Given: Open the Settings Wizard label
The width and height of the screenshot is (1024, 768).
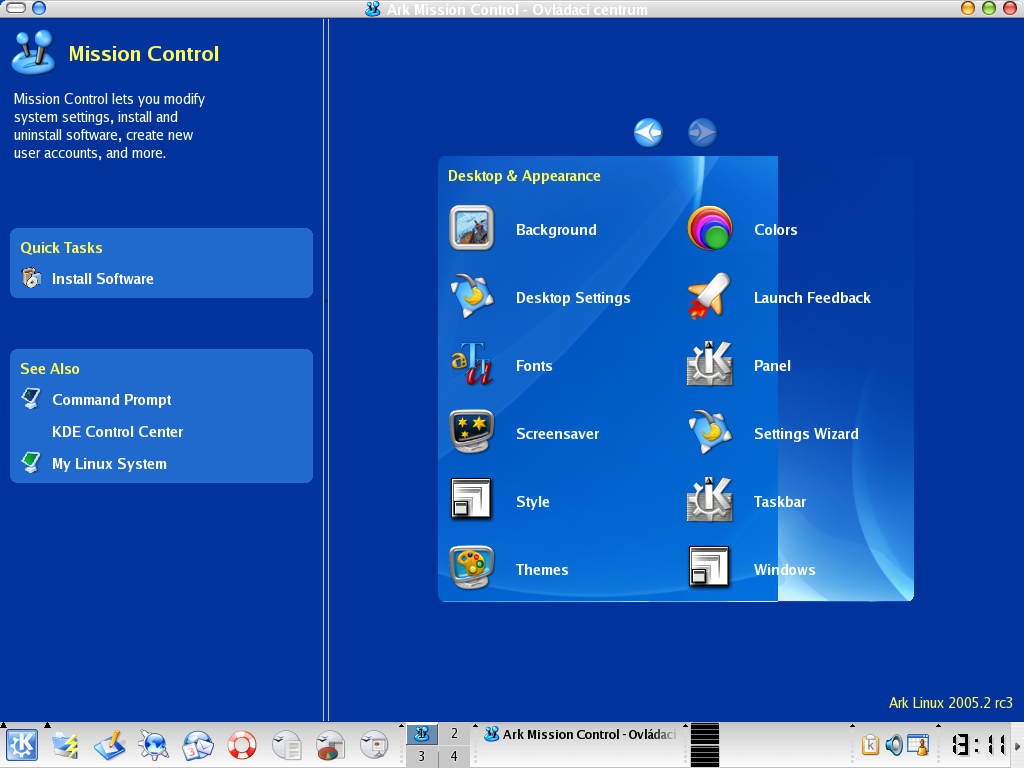Looking at the screenshot, I should point(807,434).
